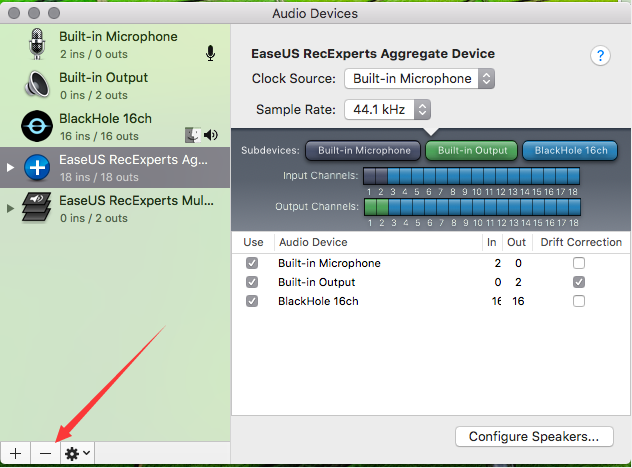Screen dimensions: 632x468
Task: Disable Drift Correction for Built-in Output
Action: pos(579,282)
